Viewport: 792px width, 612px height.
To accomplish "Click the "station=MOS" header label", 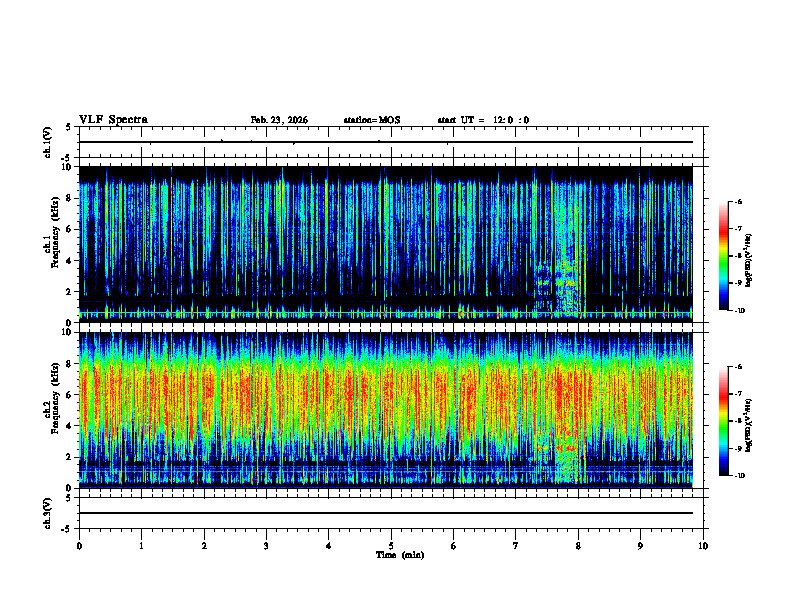I will (372, 120).
